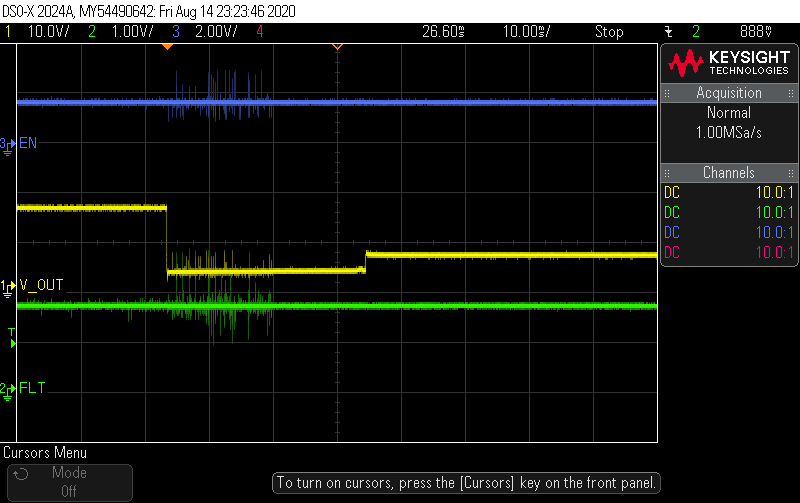Click the grip dots left of Acquisition
Screen dimensions: 800x503
(667, 93)
